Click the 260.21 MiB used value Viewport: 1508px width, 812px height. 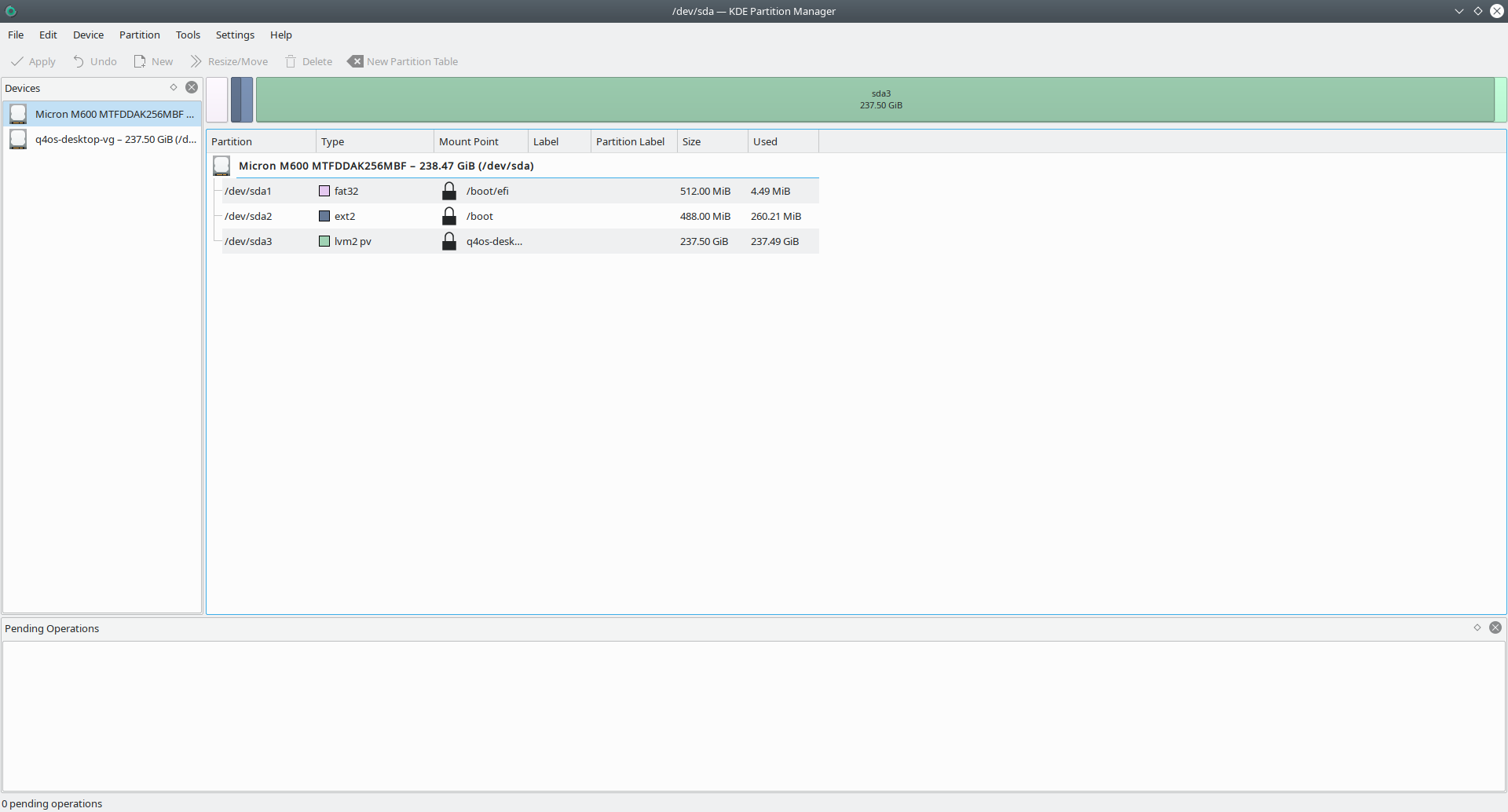776,216
